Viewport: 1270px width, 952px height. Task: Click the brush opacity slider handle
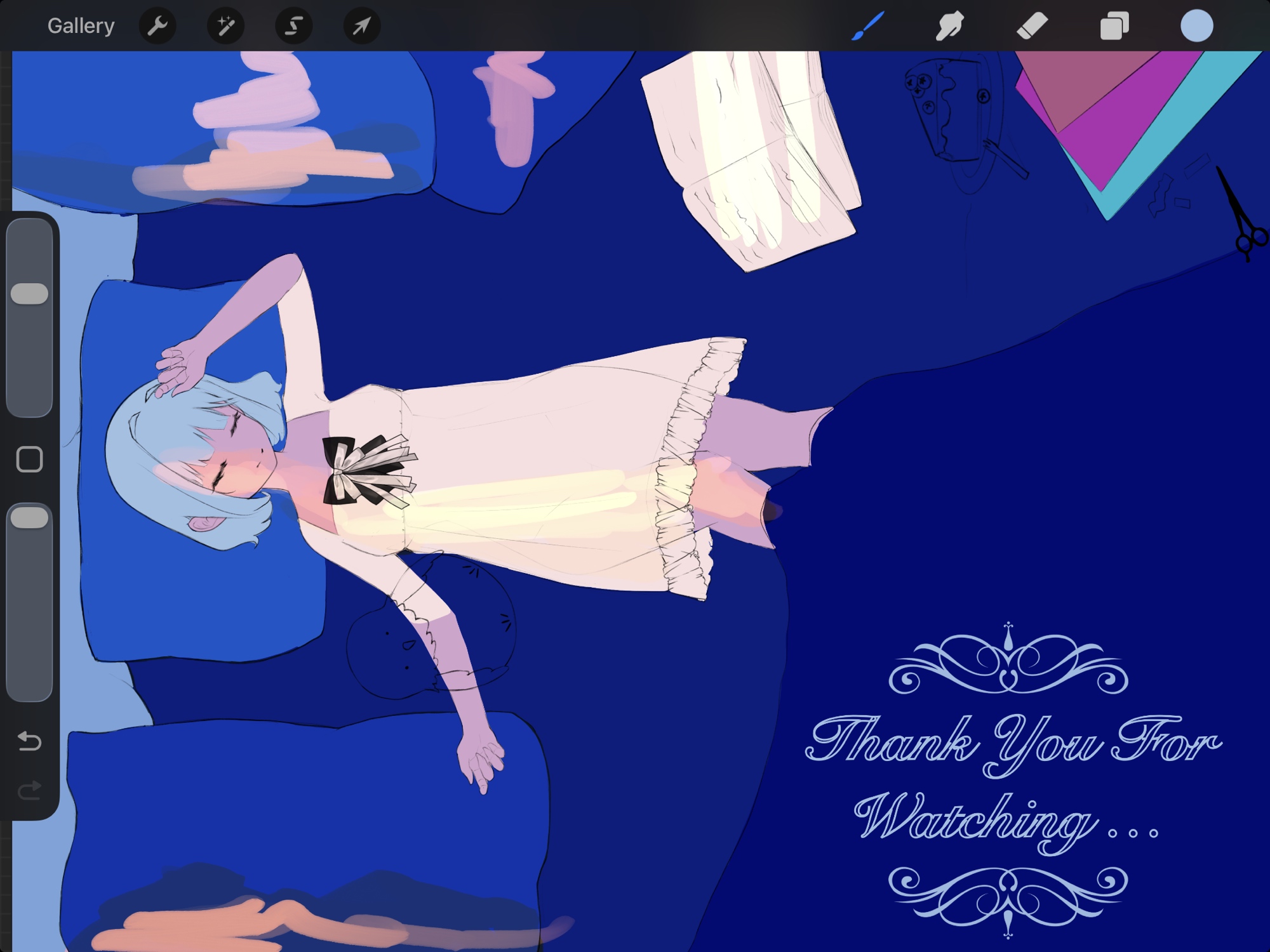(30, 518)
